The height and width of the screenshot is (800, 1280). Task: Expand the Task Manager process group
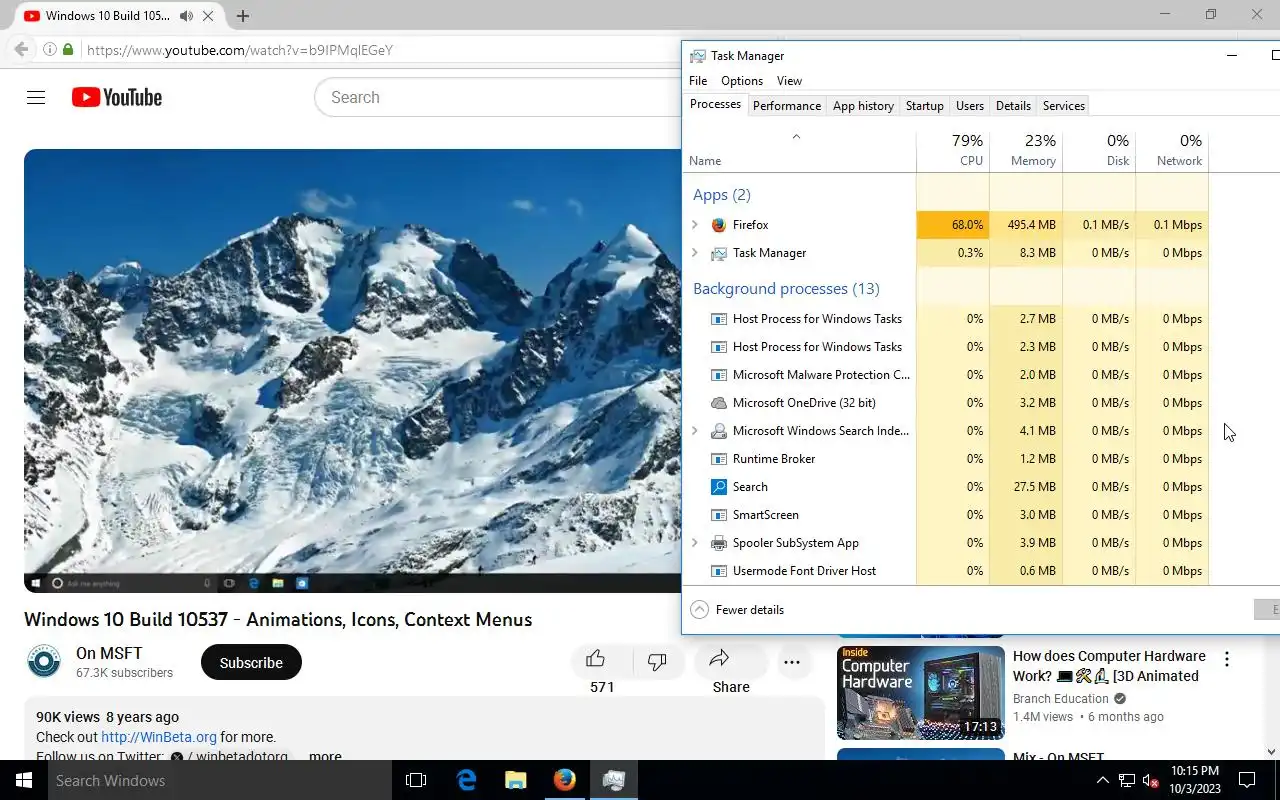[695, 253]
